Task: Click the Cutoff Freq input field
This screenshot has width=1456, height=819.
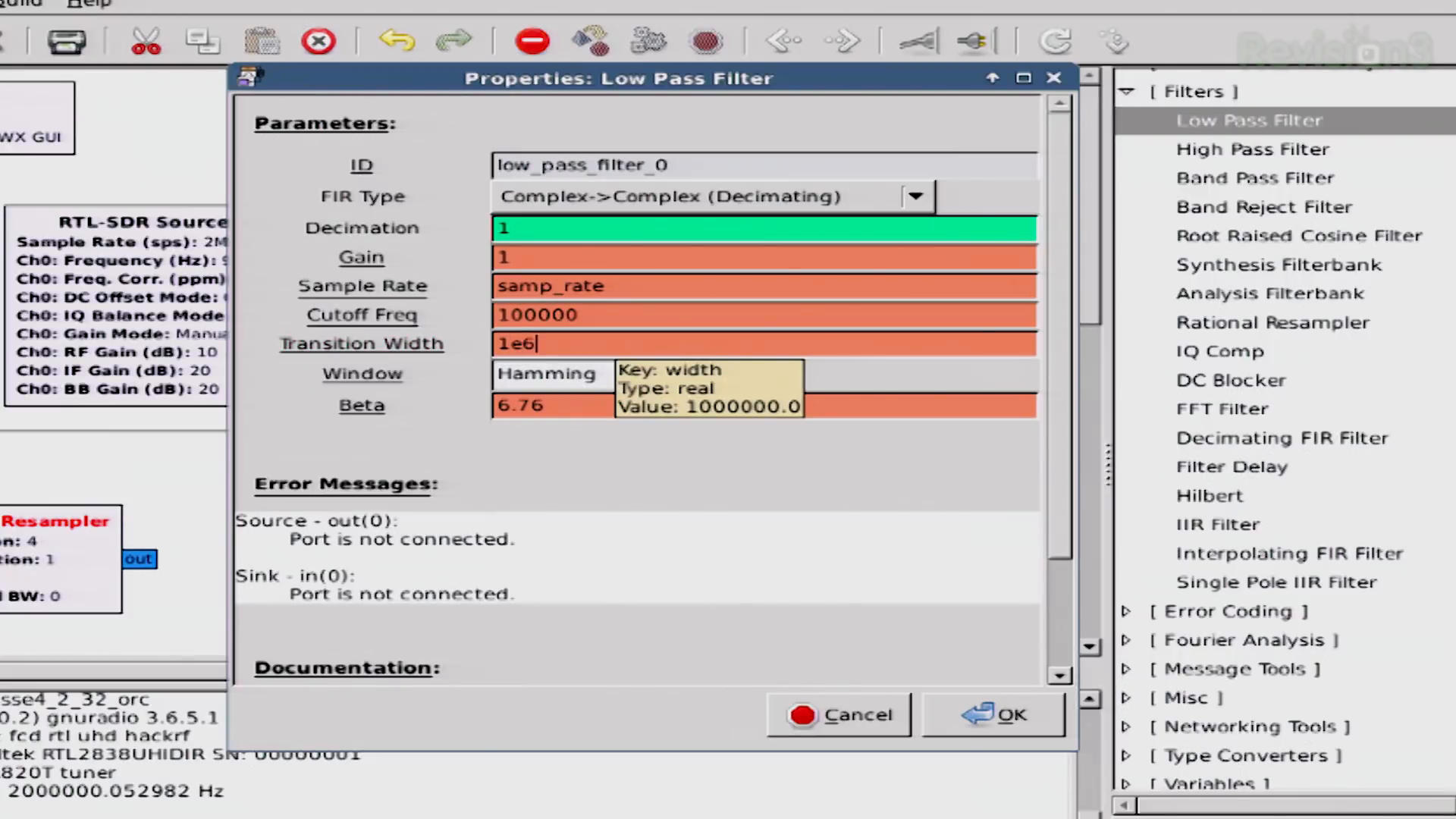Action: (764, 315)
